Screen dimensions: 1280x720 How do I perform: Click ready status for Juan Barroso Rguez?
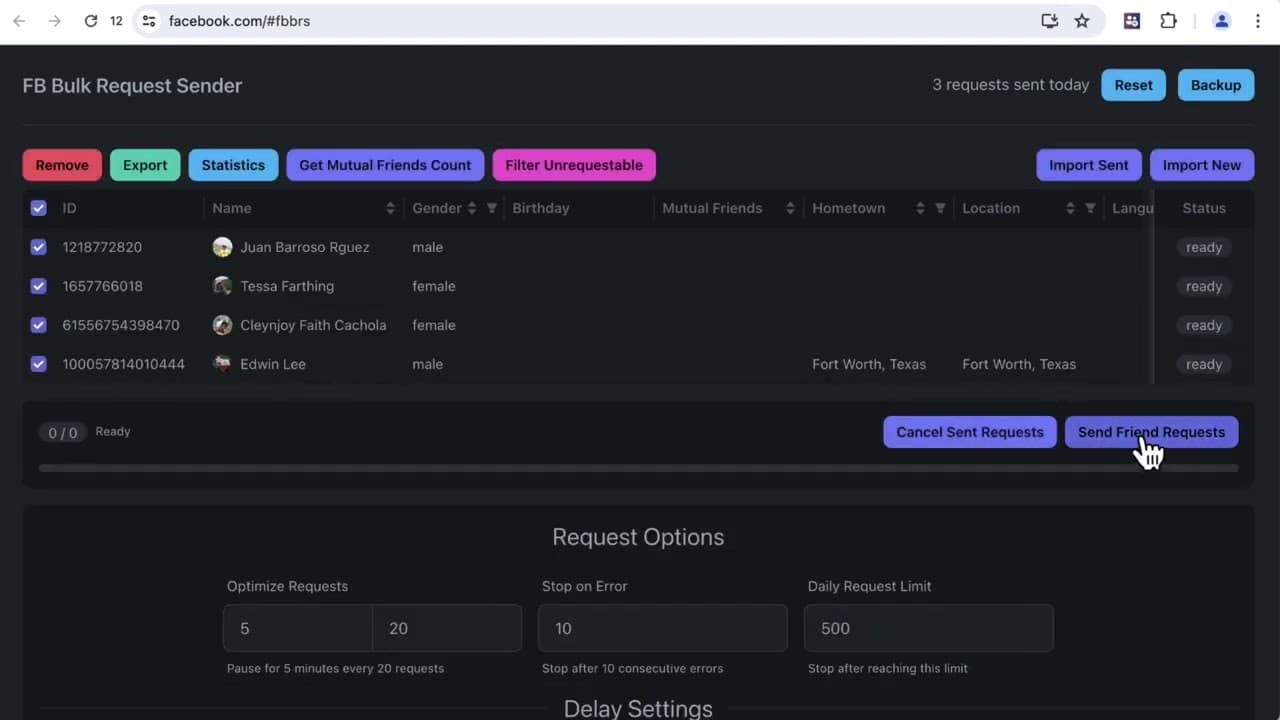(x=1204, y=247)
